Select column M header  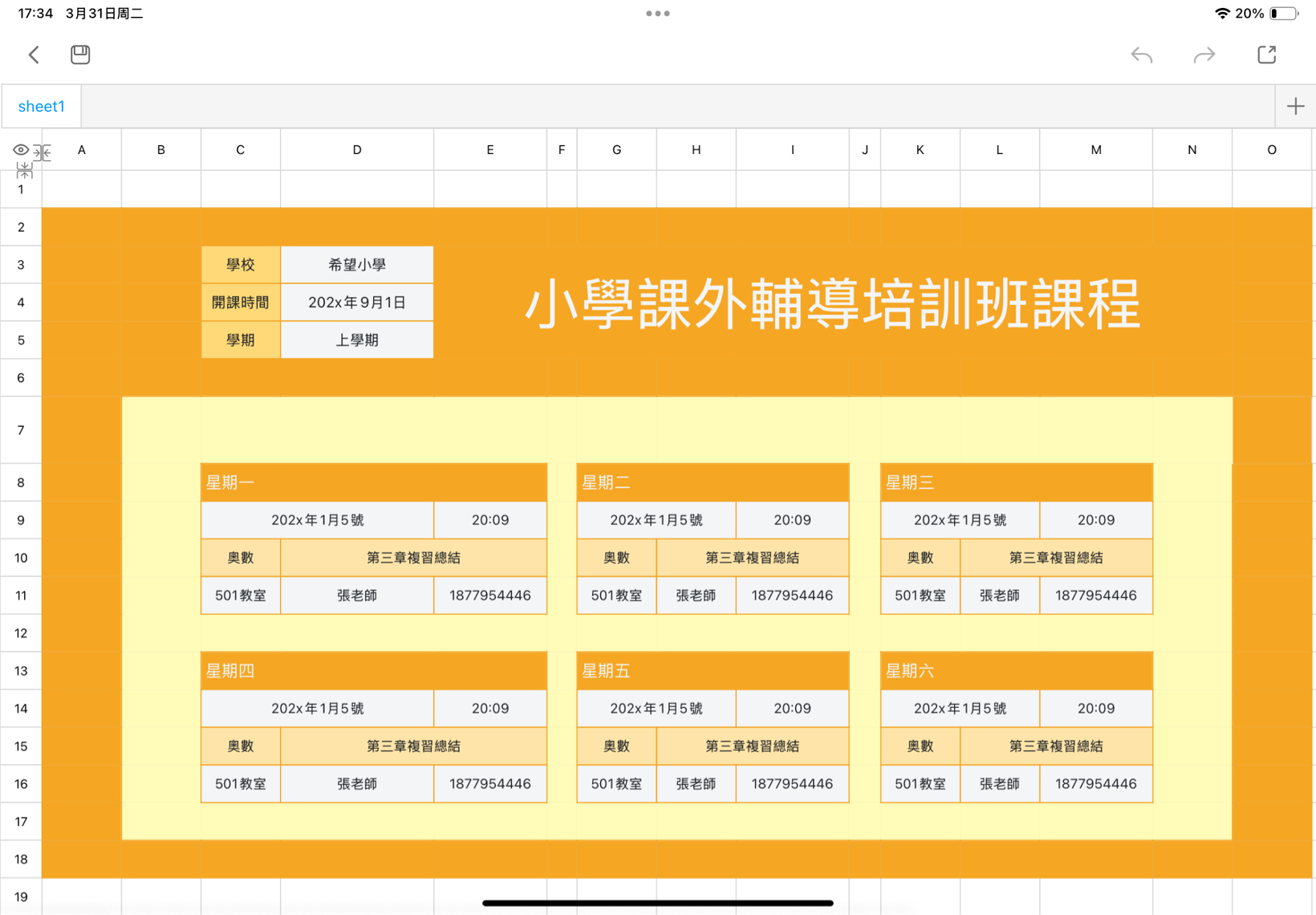(1096, 149)
